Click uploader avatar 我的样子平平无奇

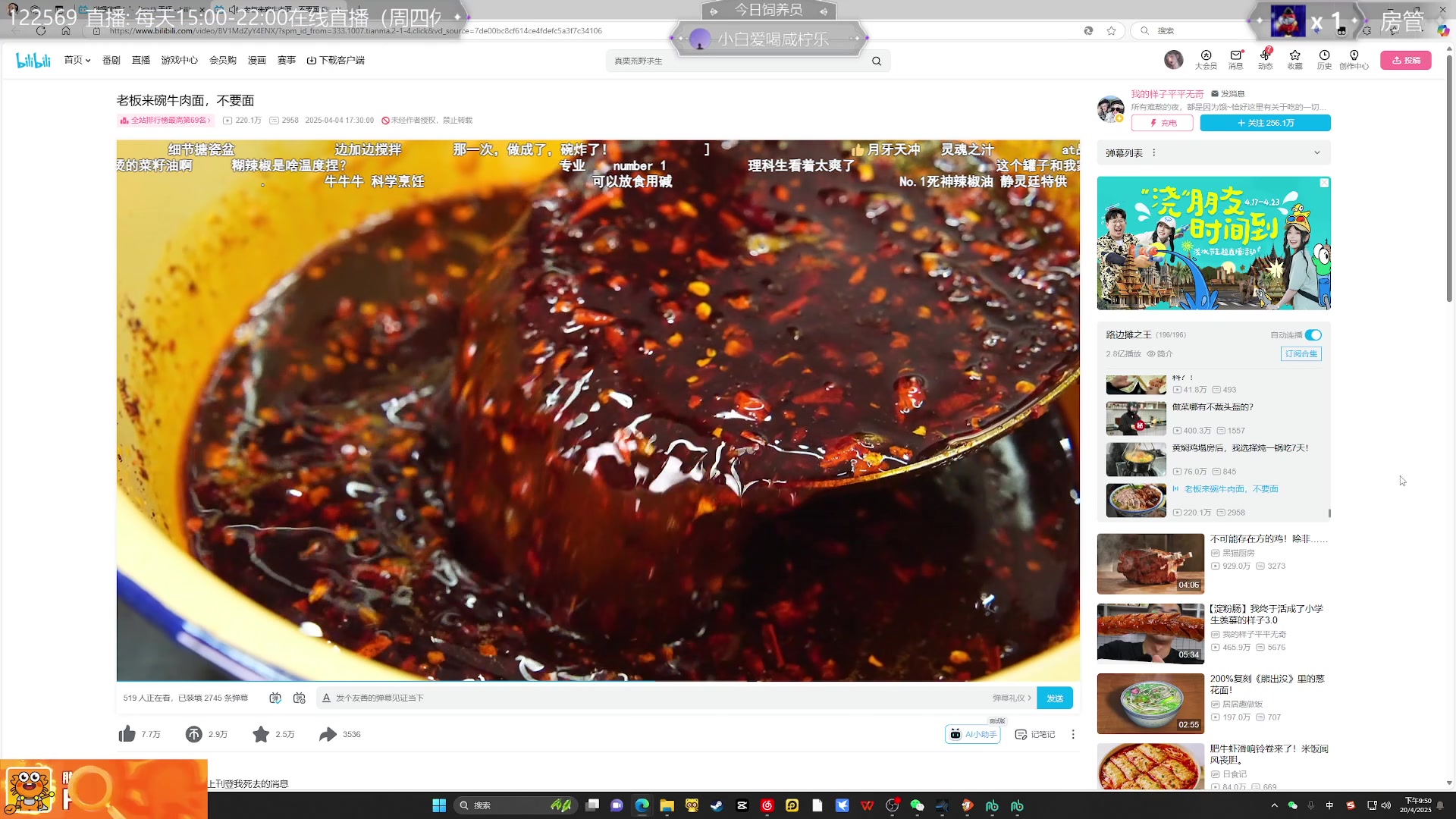[x=1111, y=108]
